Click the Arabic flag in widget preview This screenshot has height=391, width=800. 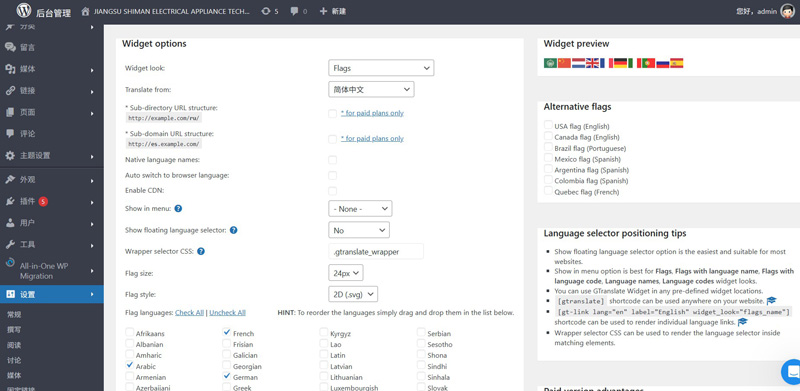pyautogui.click(x=550, y=63)
